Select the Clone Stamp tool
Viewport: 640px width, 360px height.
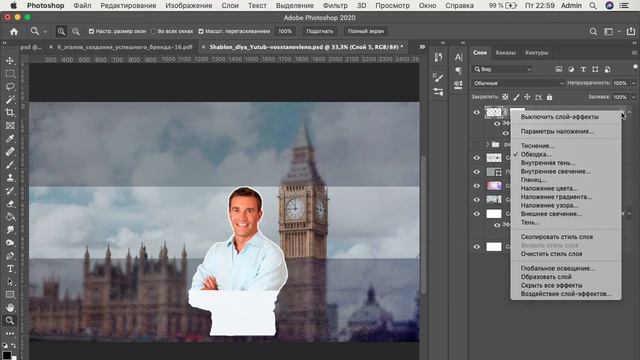tap(10, 178)
